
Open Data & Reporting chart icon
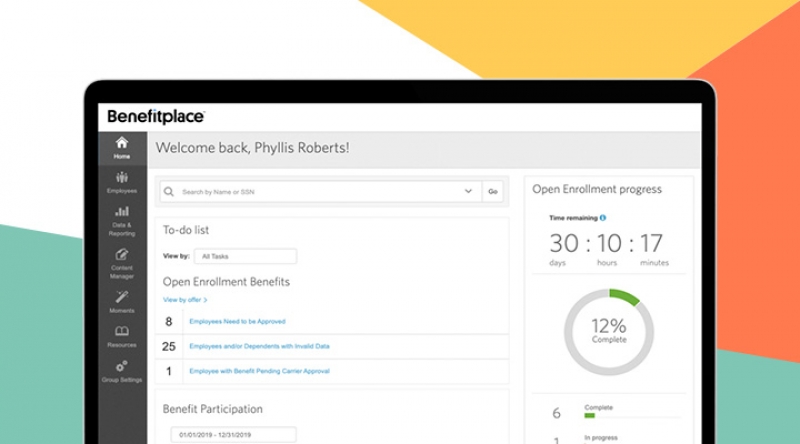(x=121, y=211)
